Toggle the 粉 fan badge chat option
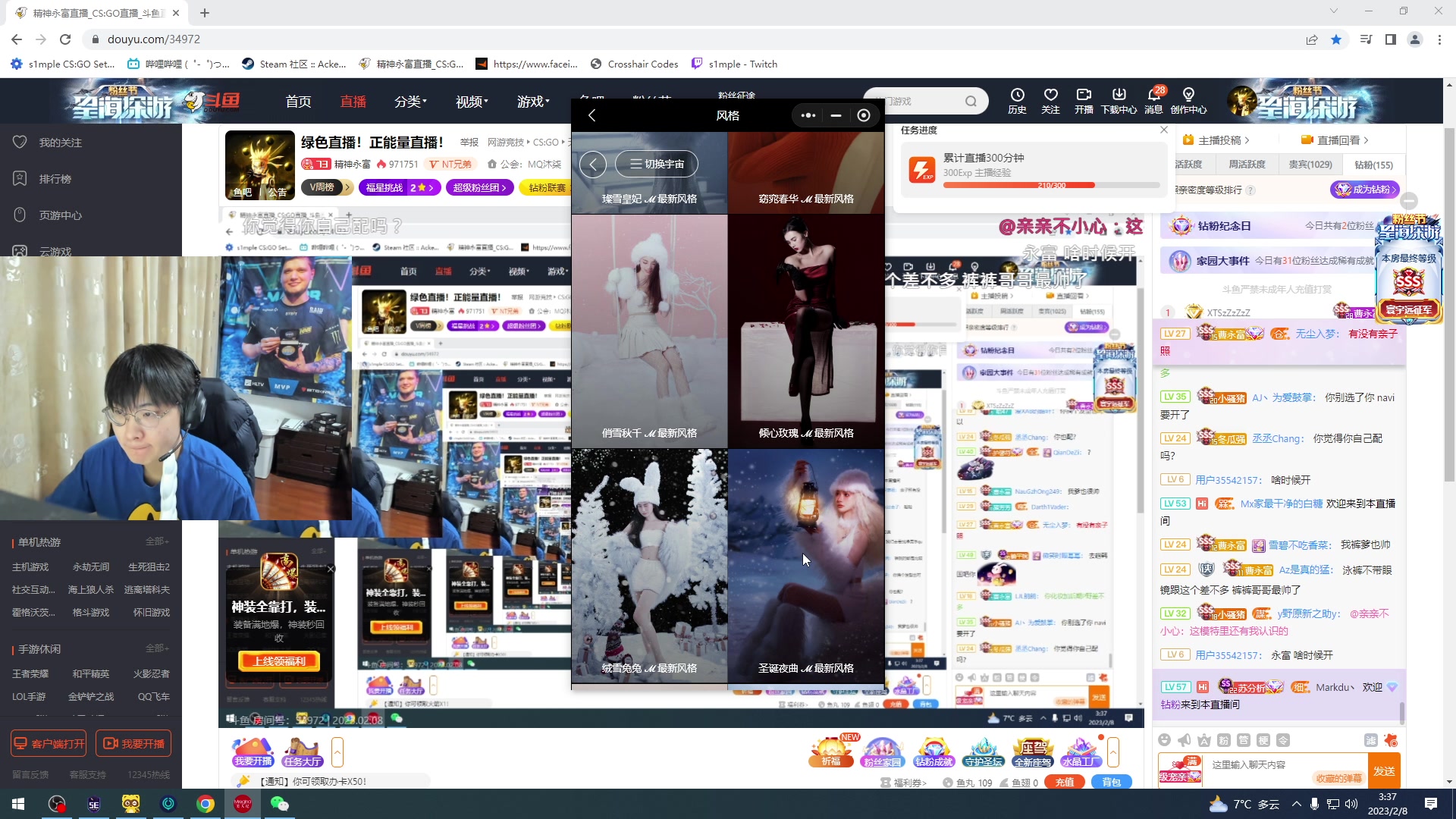Screen dimensions: 1456x819 (x=1224, y=740)
